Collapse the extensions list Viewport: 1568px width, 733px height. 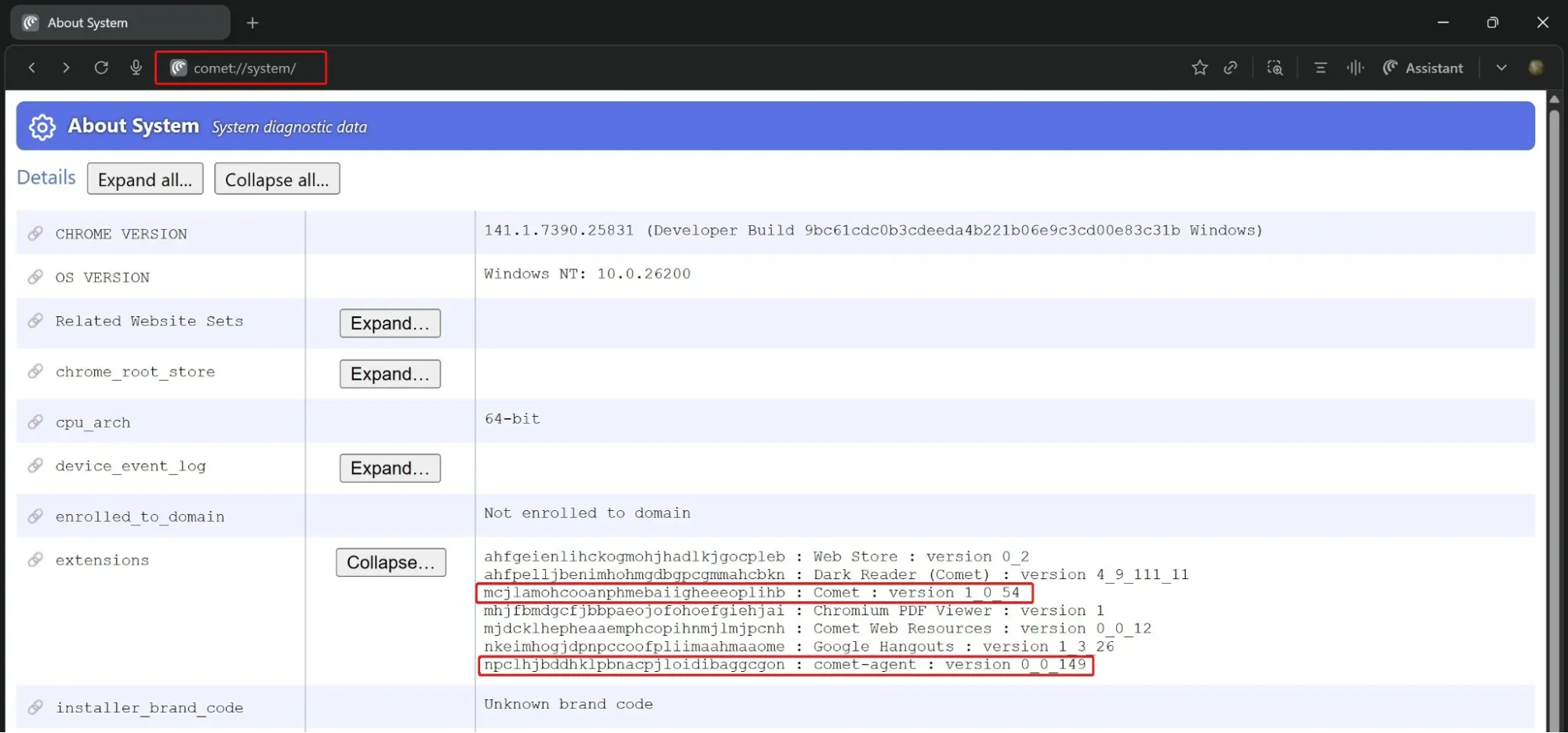tap(391, 563)
